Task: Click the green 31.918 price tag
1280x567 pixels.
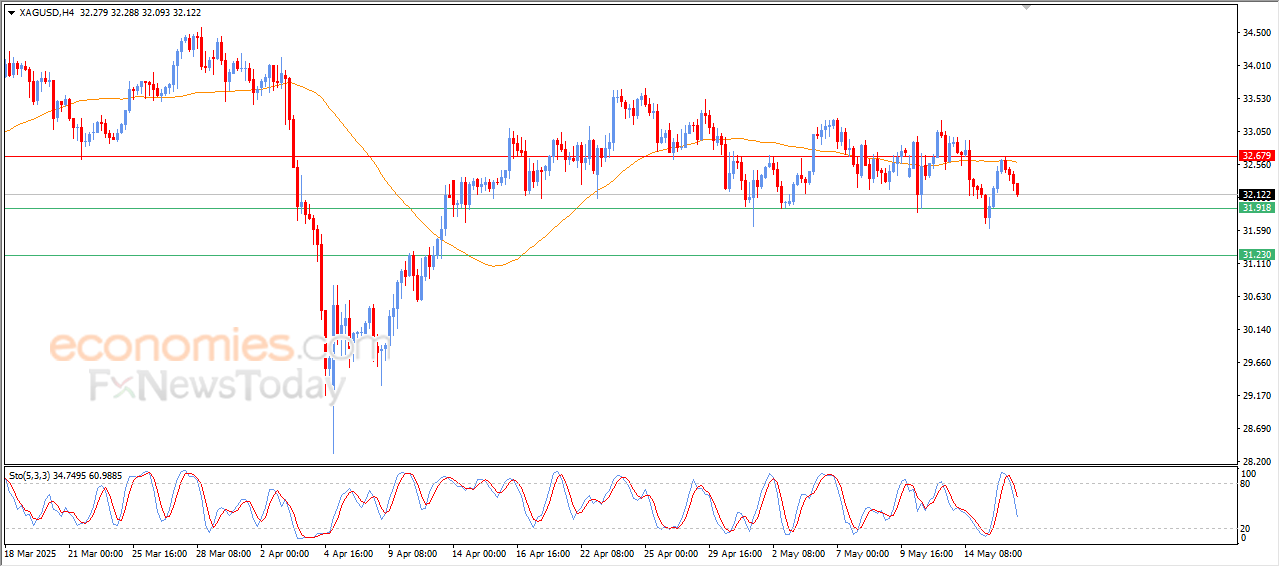Action: (x=1255, y=208)
